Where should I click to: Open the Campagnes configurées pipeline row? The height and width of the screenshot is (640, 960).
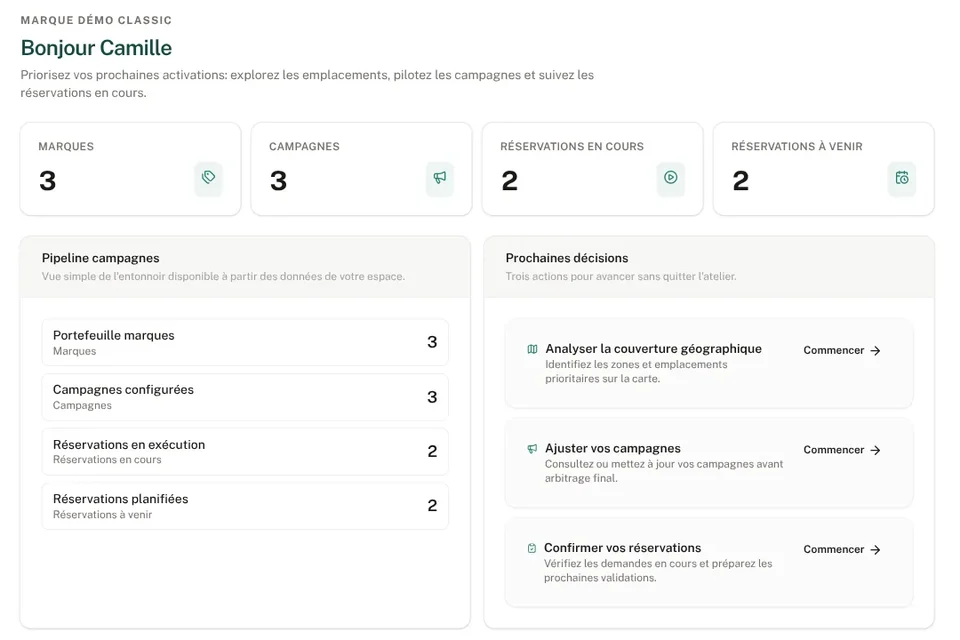coord(245,397)
